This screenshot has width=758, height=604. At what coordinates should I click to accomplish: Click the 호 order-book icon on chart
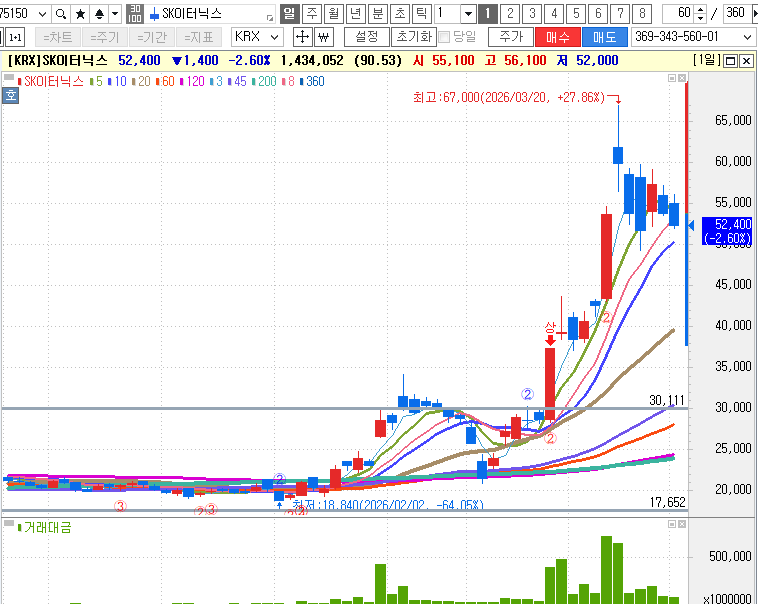11,96
